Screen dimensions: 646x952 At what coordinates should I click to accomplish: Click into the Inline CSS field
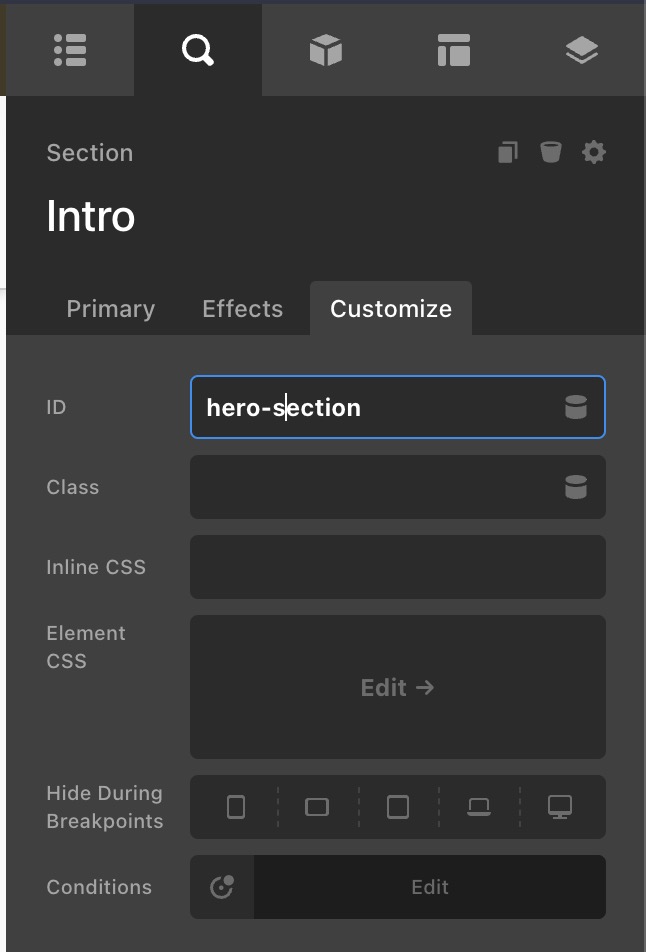click(x=397, y=567)
